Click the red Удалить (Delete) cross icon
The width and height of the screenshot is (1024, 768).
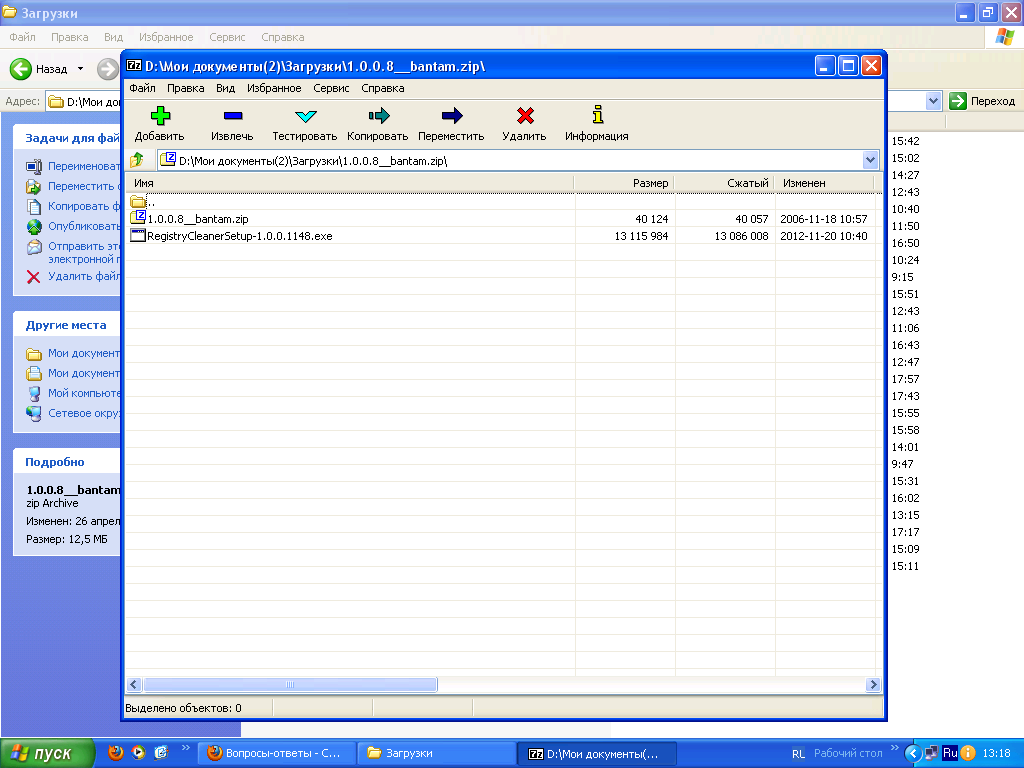pos(525,116)
